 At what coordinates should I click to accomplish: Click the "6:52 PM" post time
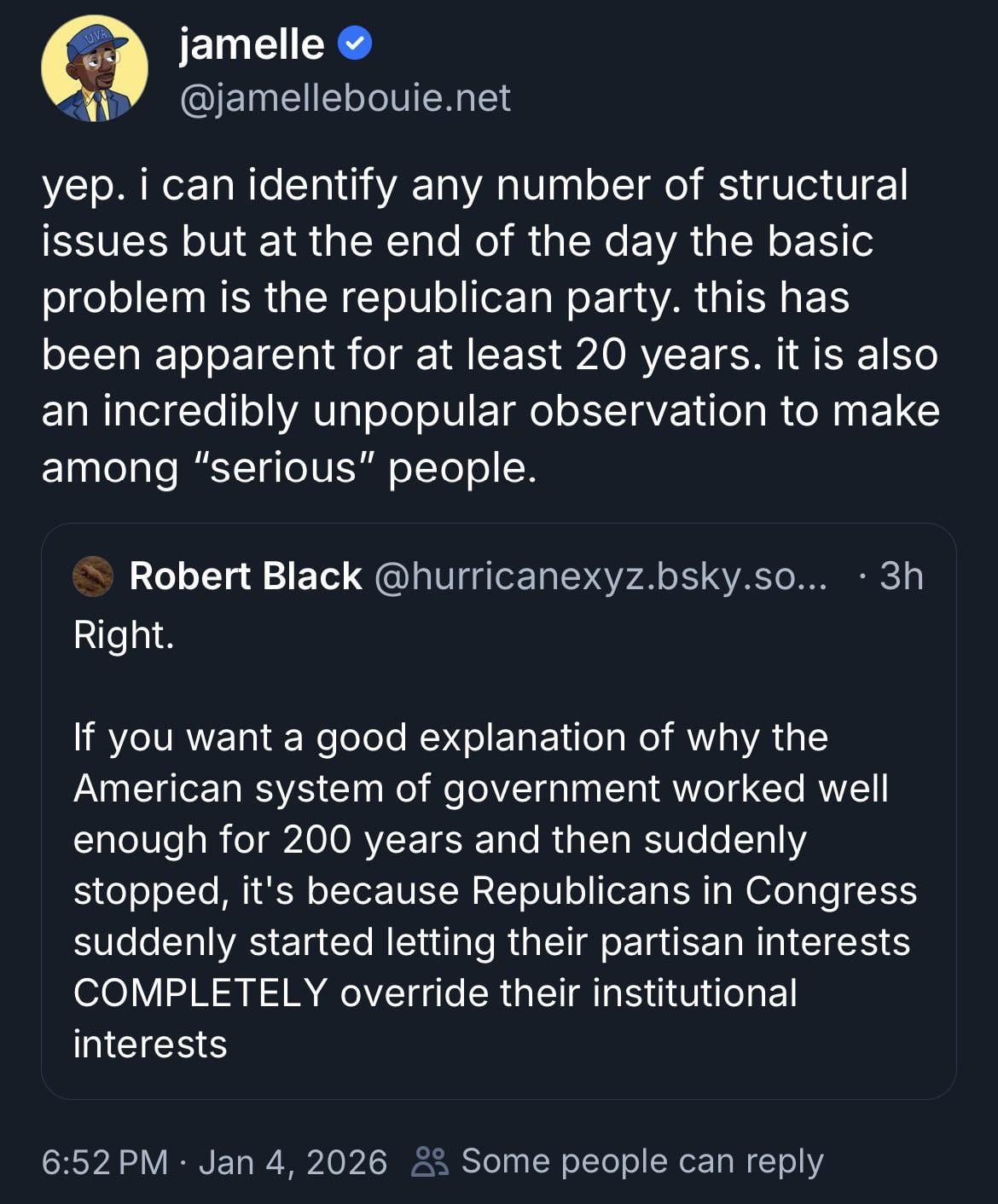click(x=105, y=1162)
